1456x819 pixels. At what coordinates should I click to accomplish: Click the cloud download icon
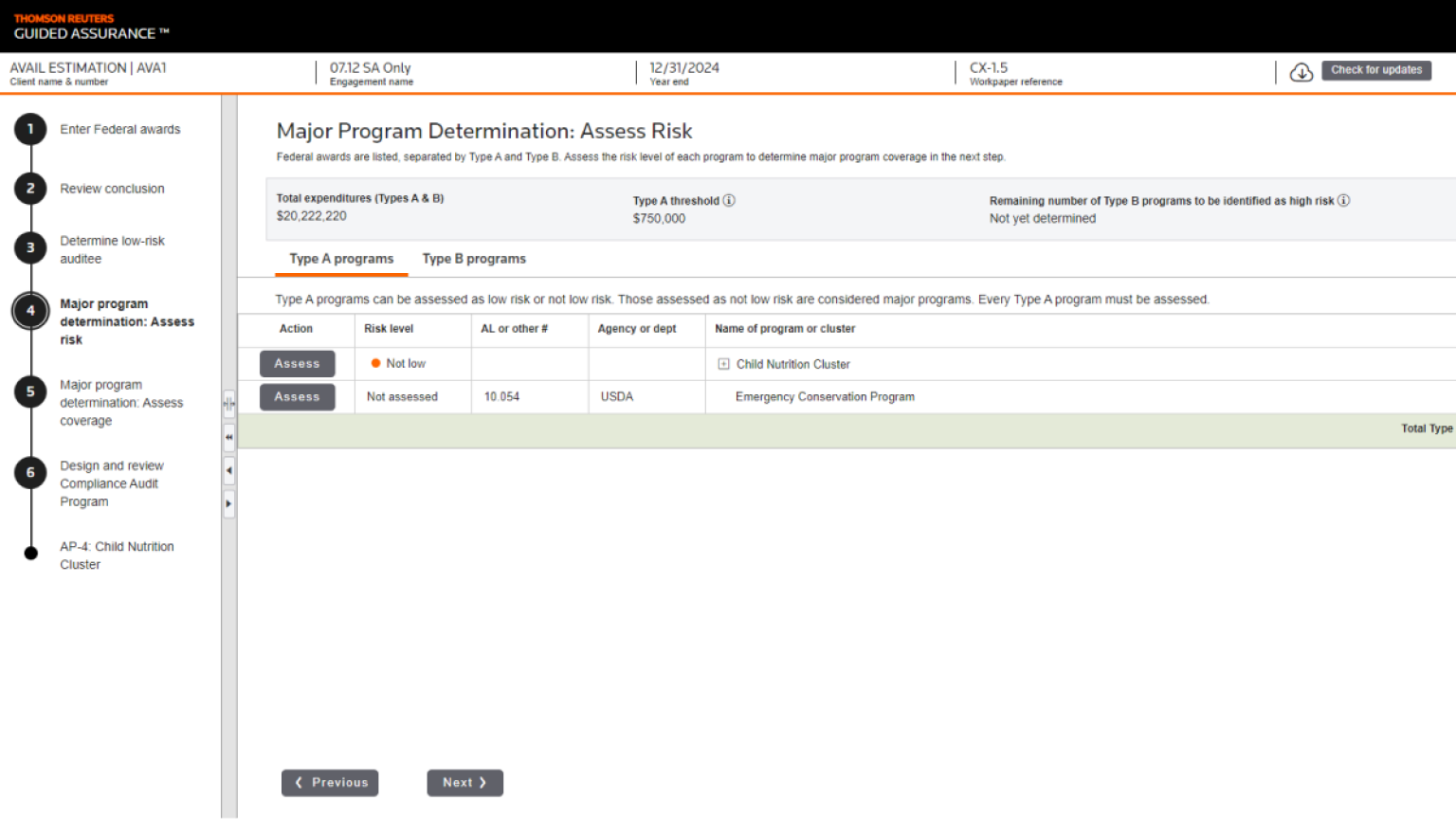[1301, 72]
